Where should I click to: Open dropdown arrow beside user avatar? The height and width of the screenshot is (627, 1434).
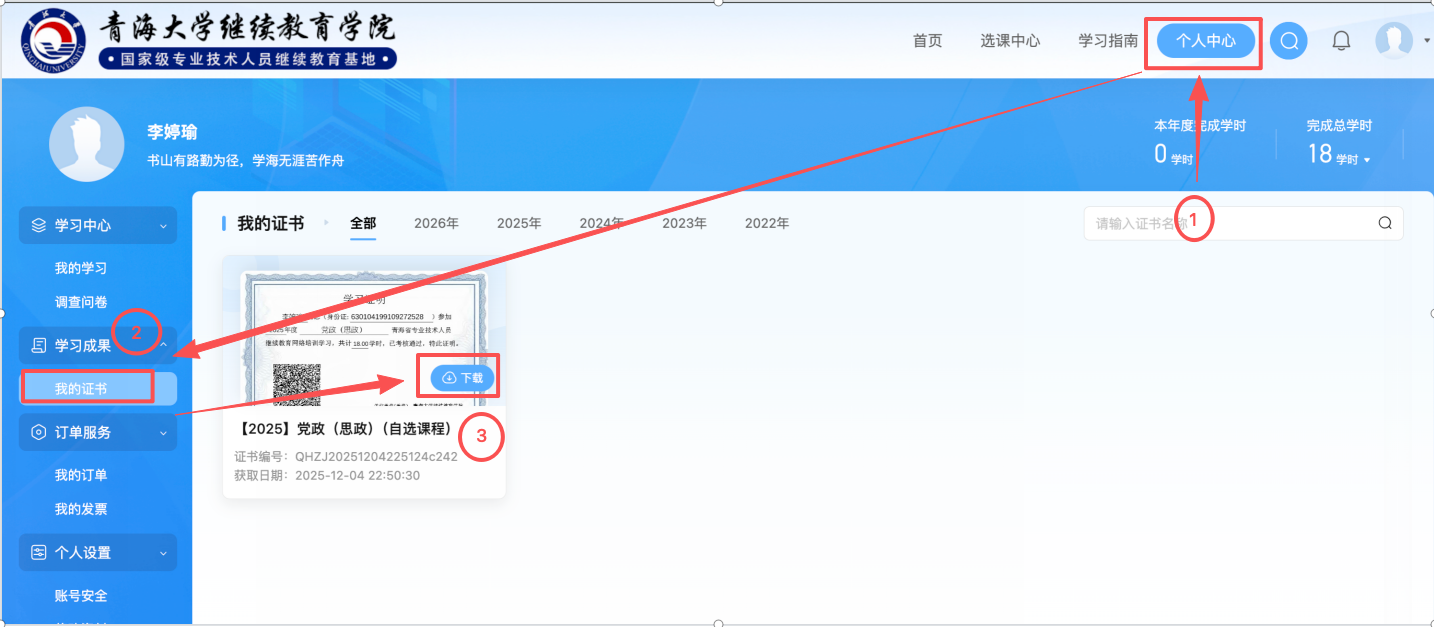pyautogui.click(x=1426, y=41)
